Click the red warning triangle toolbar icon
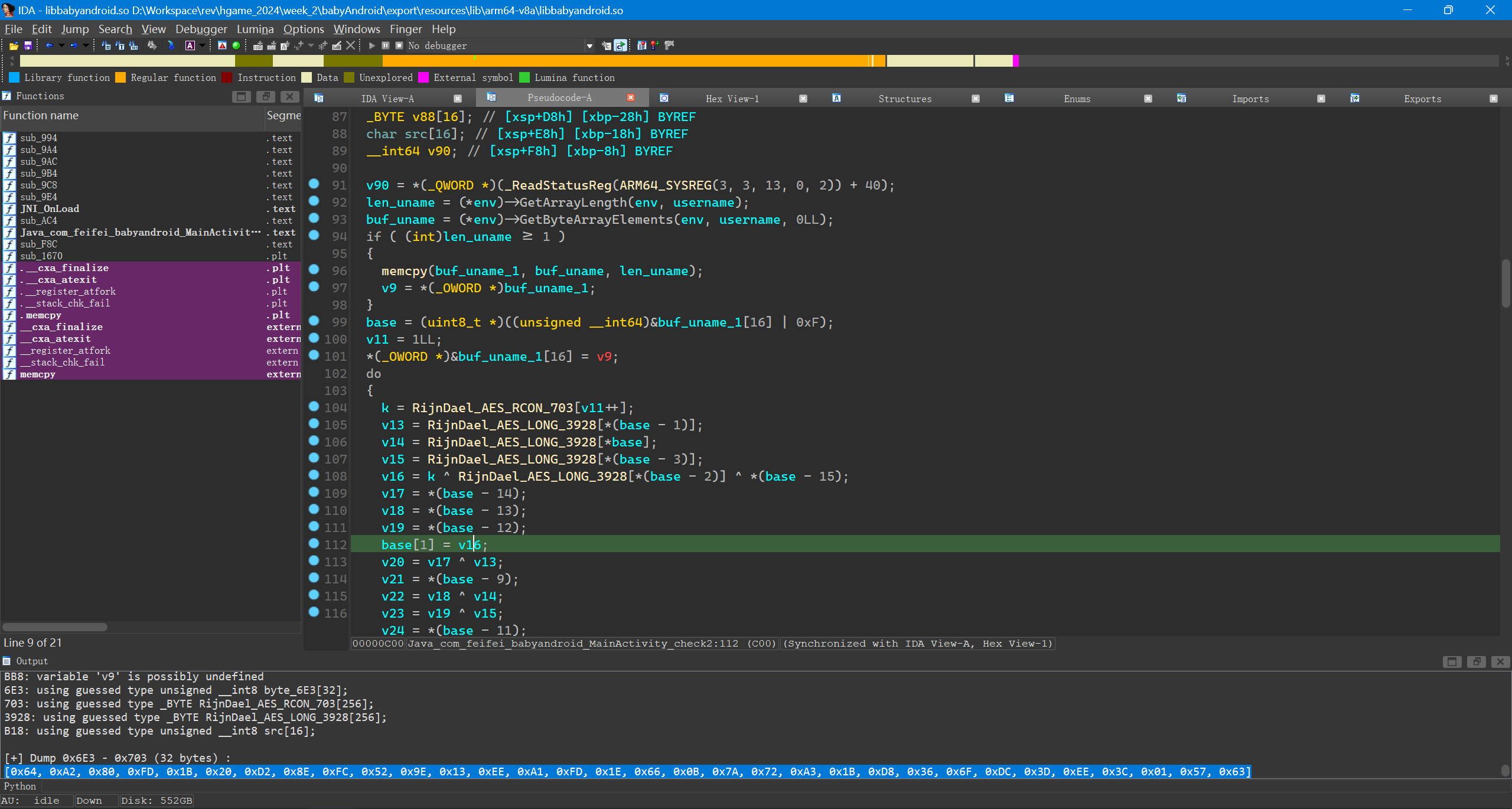The height and width of the screenshot is (809, 1512). pos(222,45)
